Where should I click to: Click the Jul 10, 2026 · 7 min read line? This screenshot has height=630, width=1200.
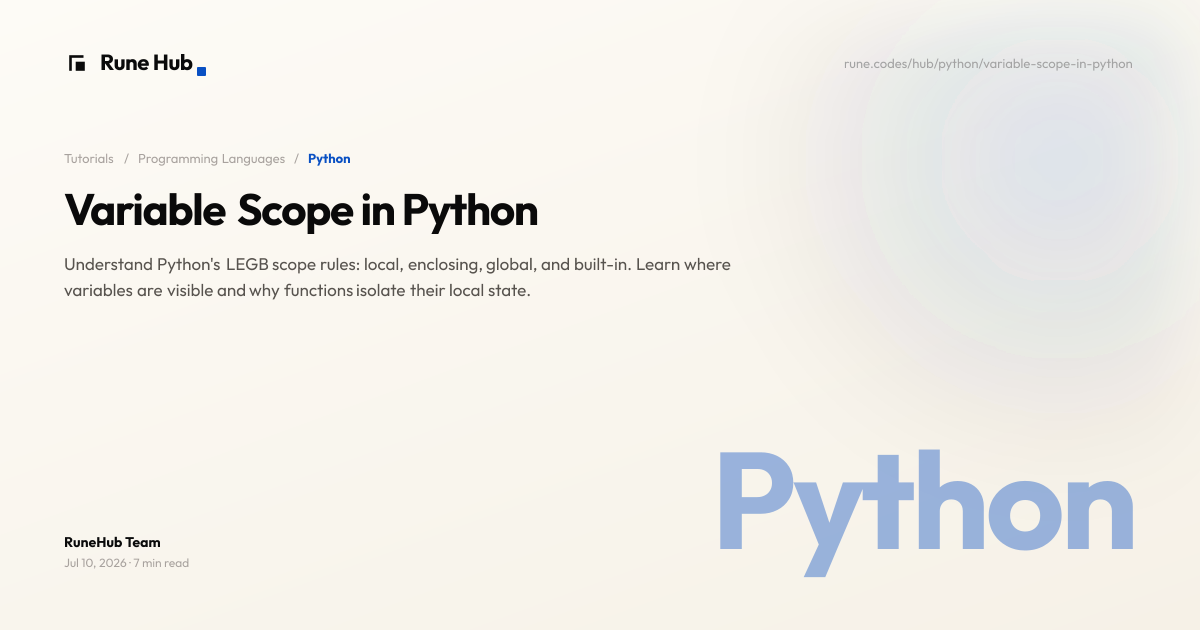click(126, 563)
